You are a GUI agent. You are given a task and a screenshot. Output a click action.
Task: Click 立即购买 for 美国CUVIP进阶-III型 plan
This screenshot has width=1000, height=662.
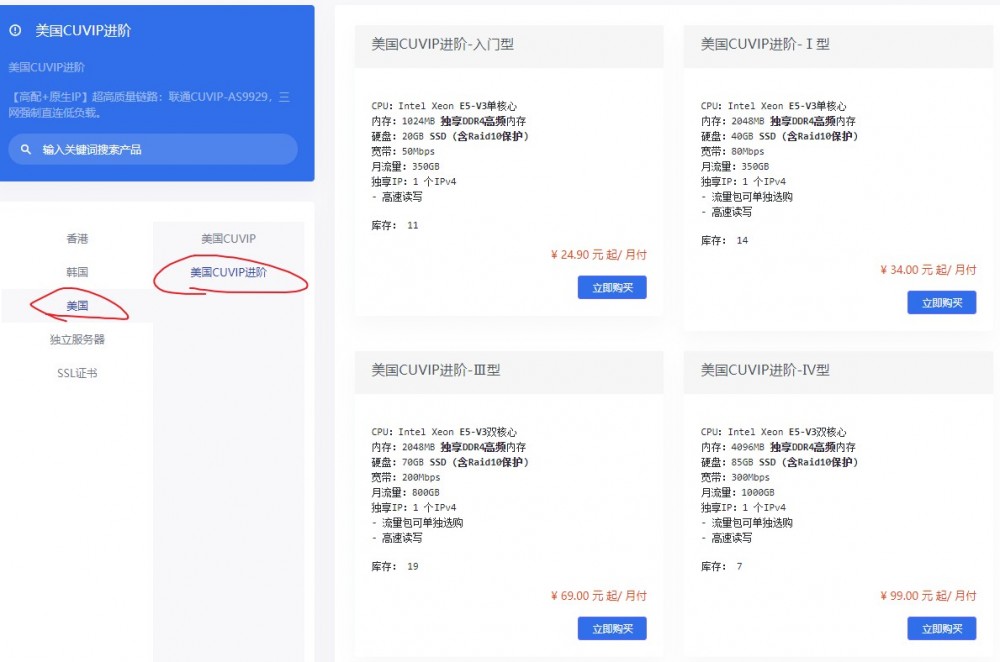(612, 628)
